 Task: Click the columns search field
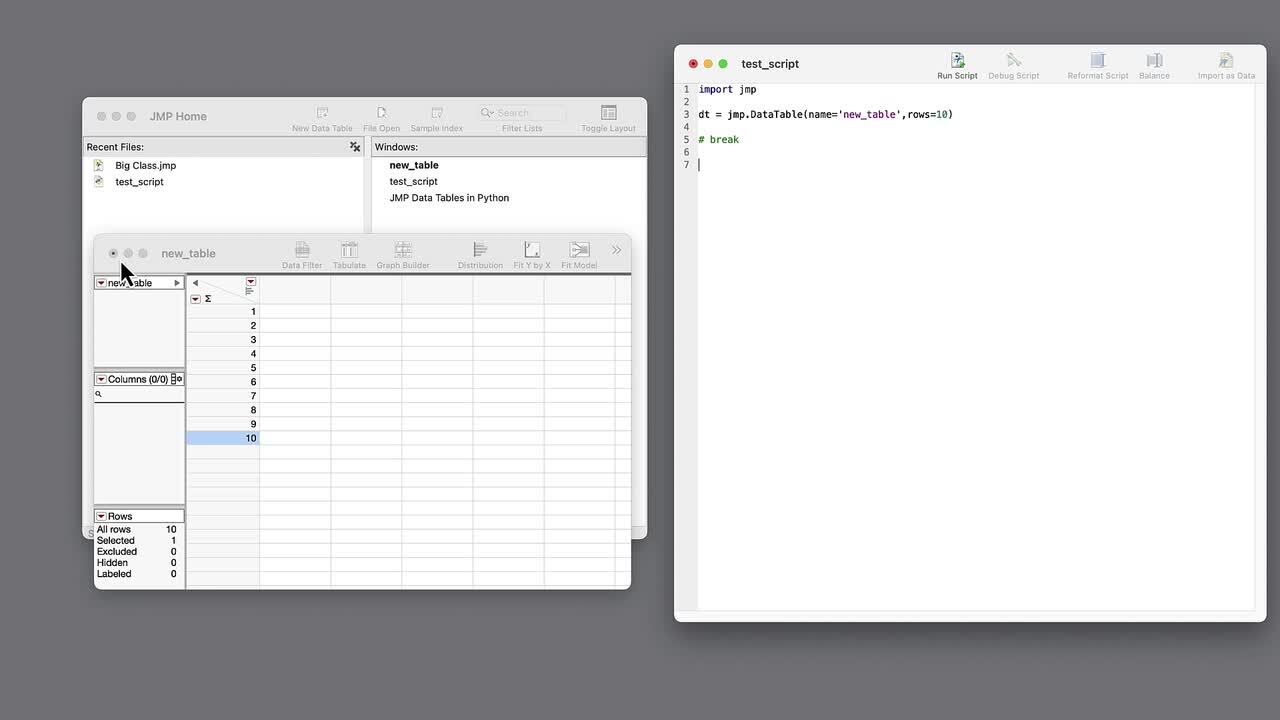140,395
